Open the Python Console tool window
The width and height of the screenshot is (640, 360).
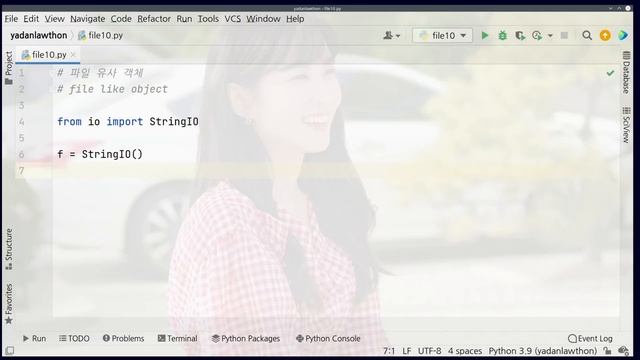click(328, 338)
